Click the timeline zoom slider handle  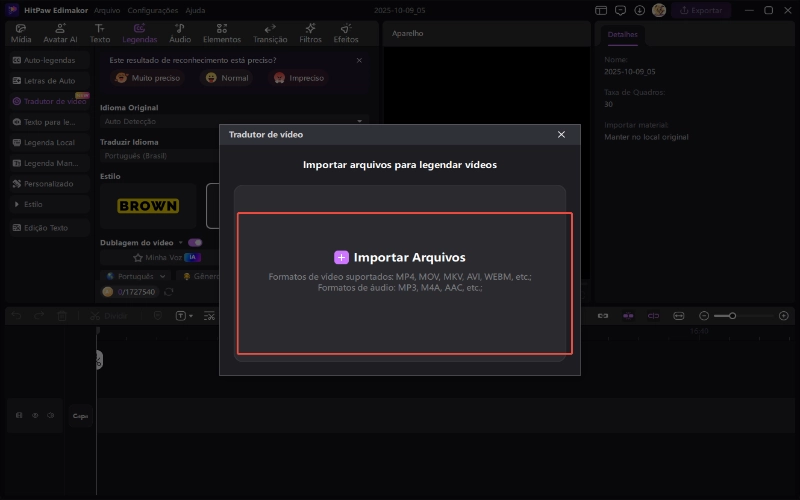[x=732, y=316]
